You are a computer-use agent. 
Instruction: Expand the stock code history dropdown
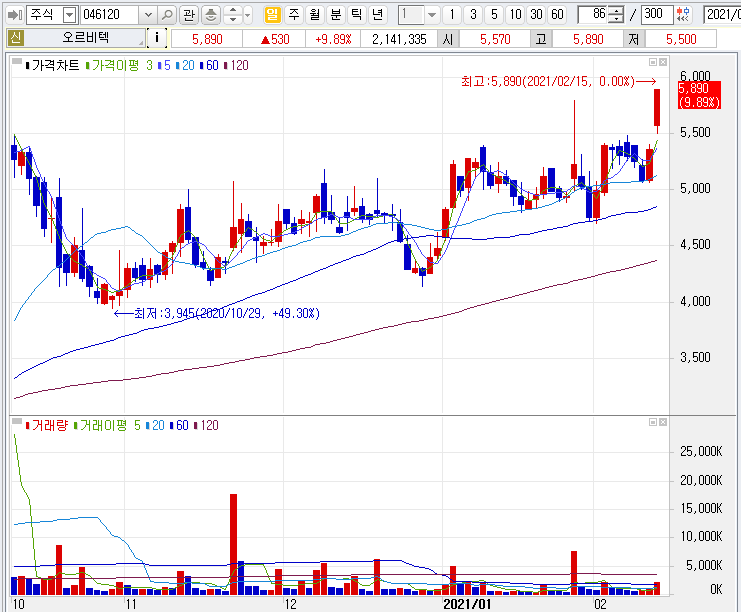(148, 15)
